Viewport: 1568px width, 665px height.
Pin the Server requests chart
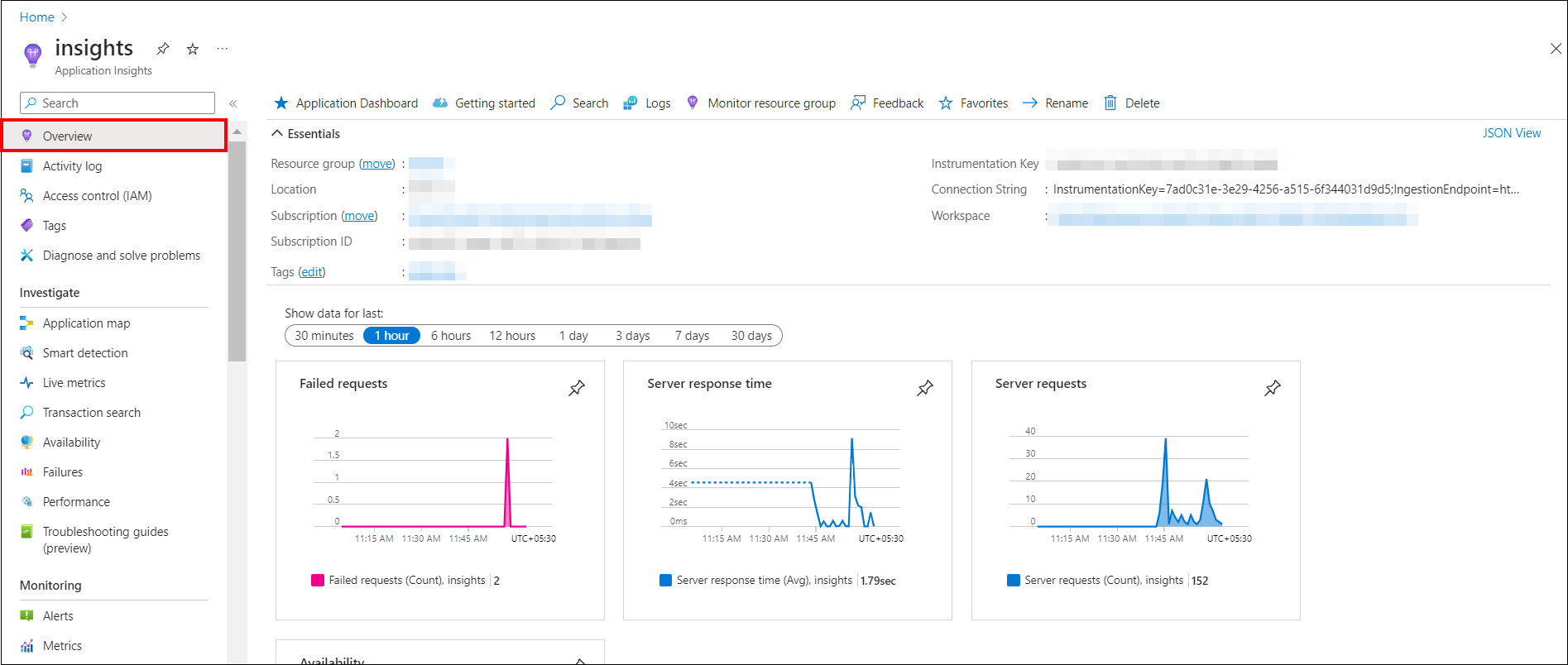coord(1273,388)
